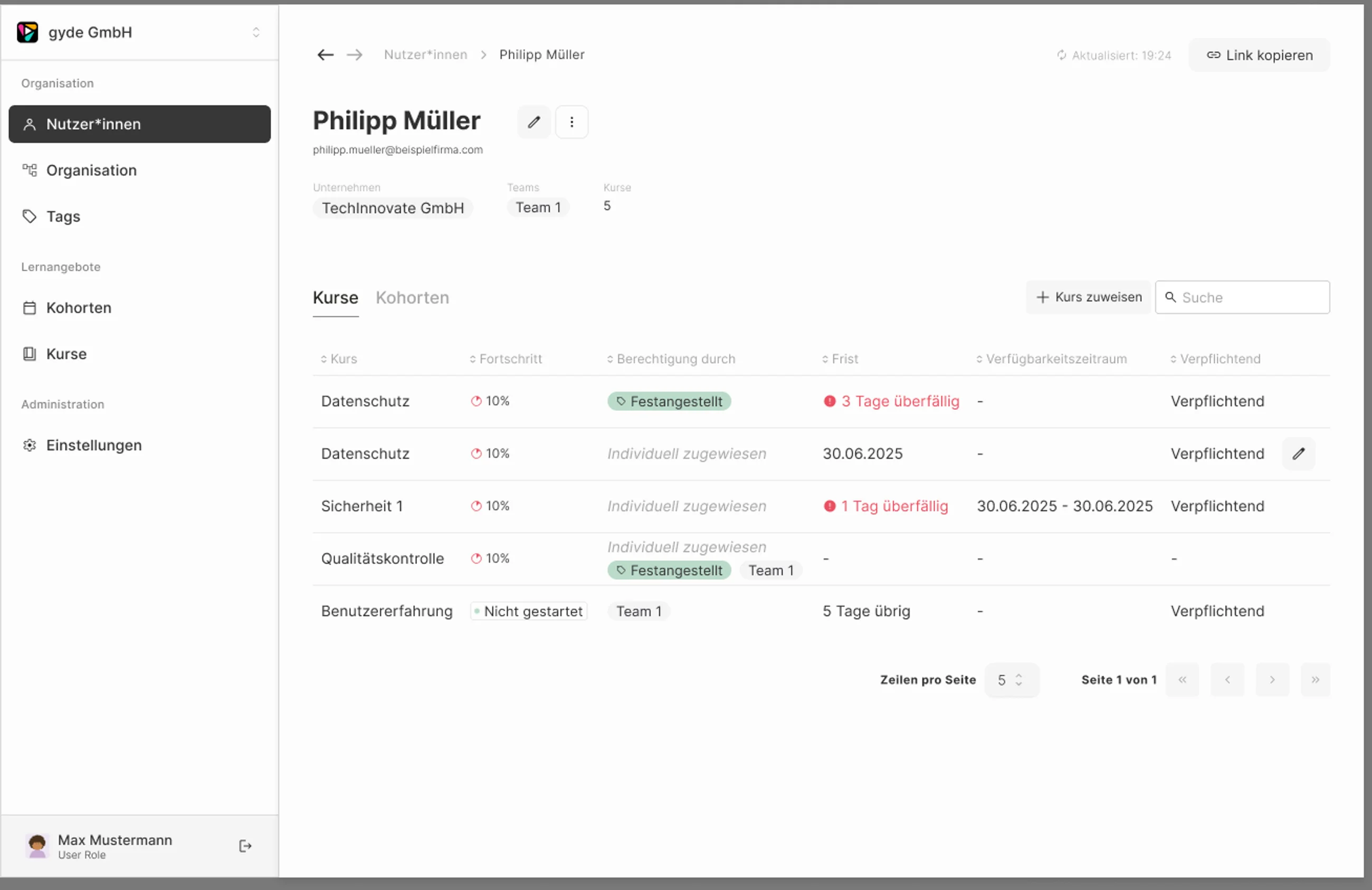
Task: Focus the Suche search field
Action: click(x=1242, y=298)
